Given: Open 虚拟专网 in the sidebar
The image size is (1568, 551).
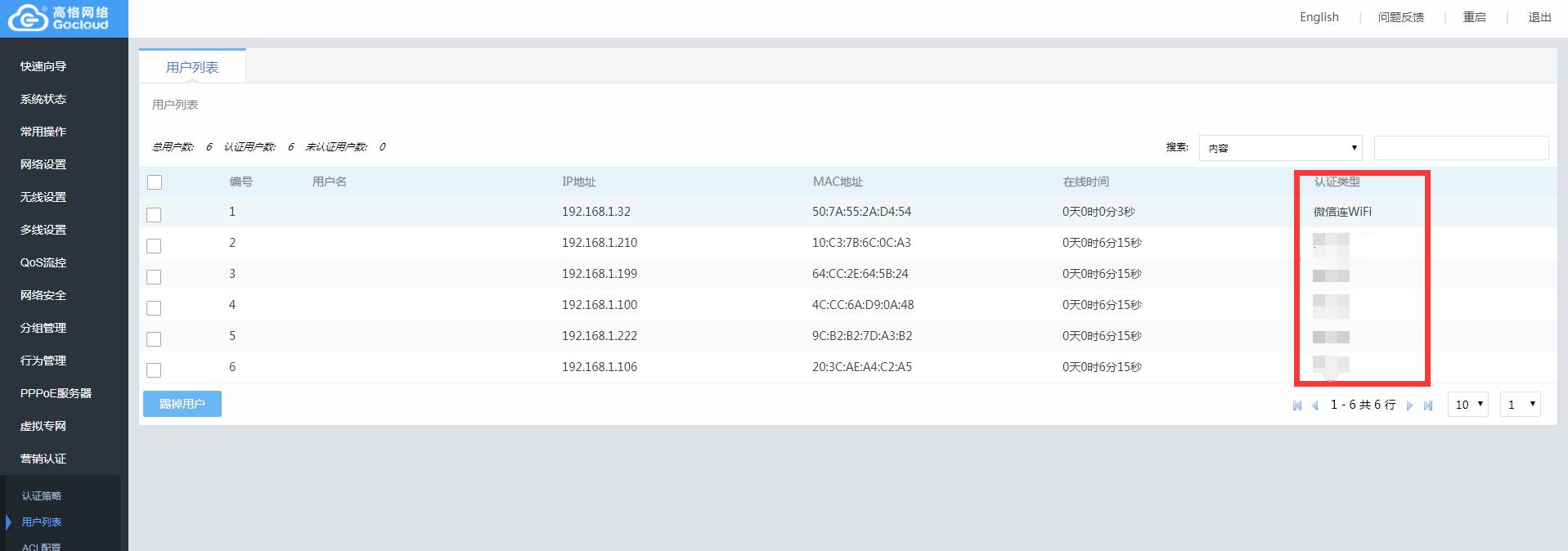Looking at the screenshot, I should tap(43, 426).
